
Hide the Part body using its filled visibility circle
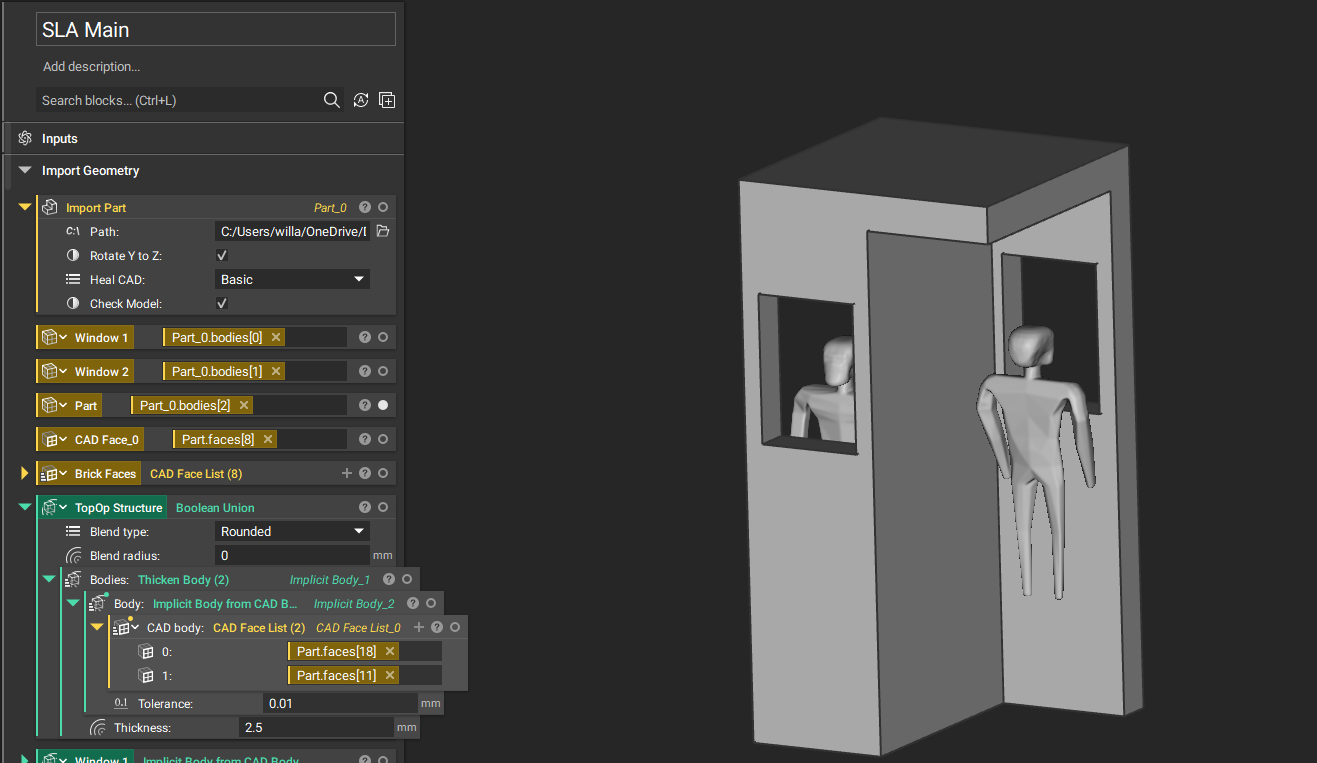point(383,405)
